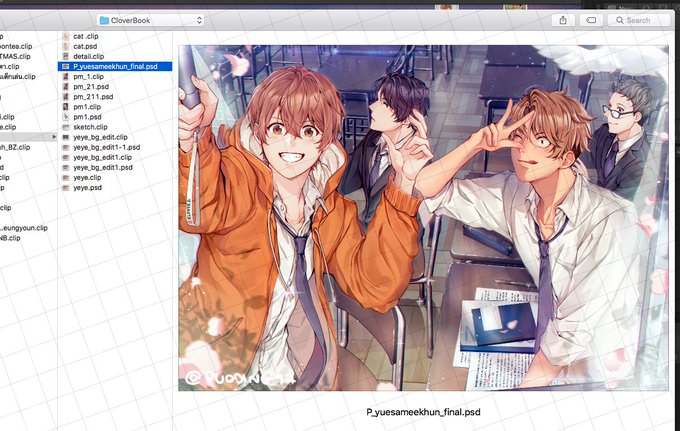680x431 pixels.
Task: Select ...eungyoun.clip in the left column
Action: pos(24,228)
